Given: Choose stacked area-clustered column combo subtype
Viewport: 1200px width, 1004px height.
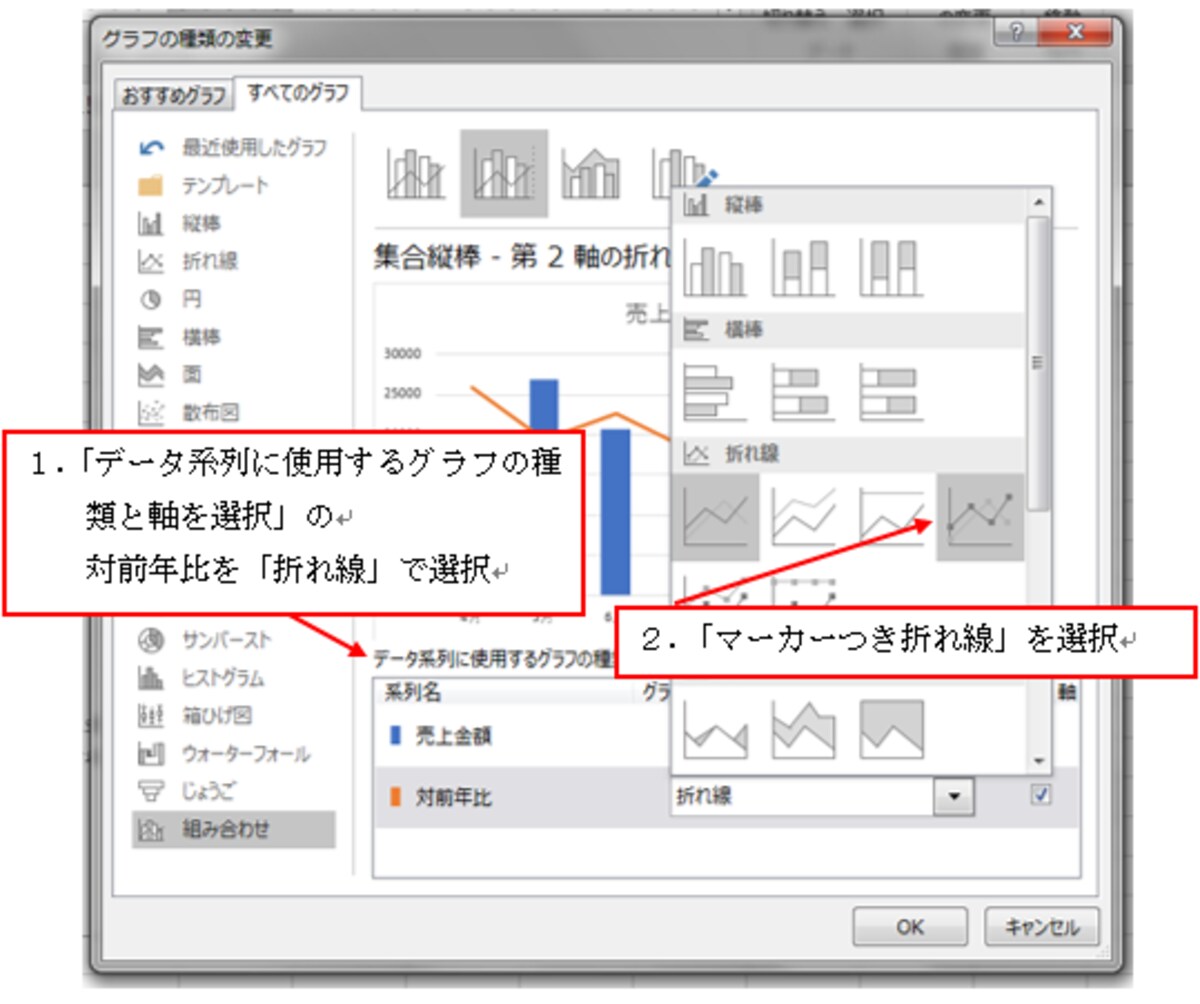Looking at the screenshot, I should click(591, 174).
